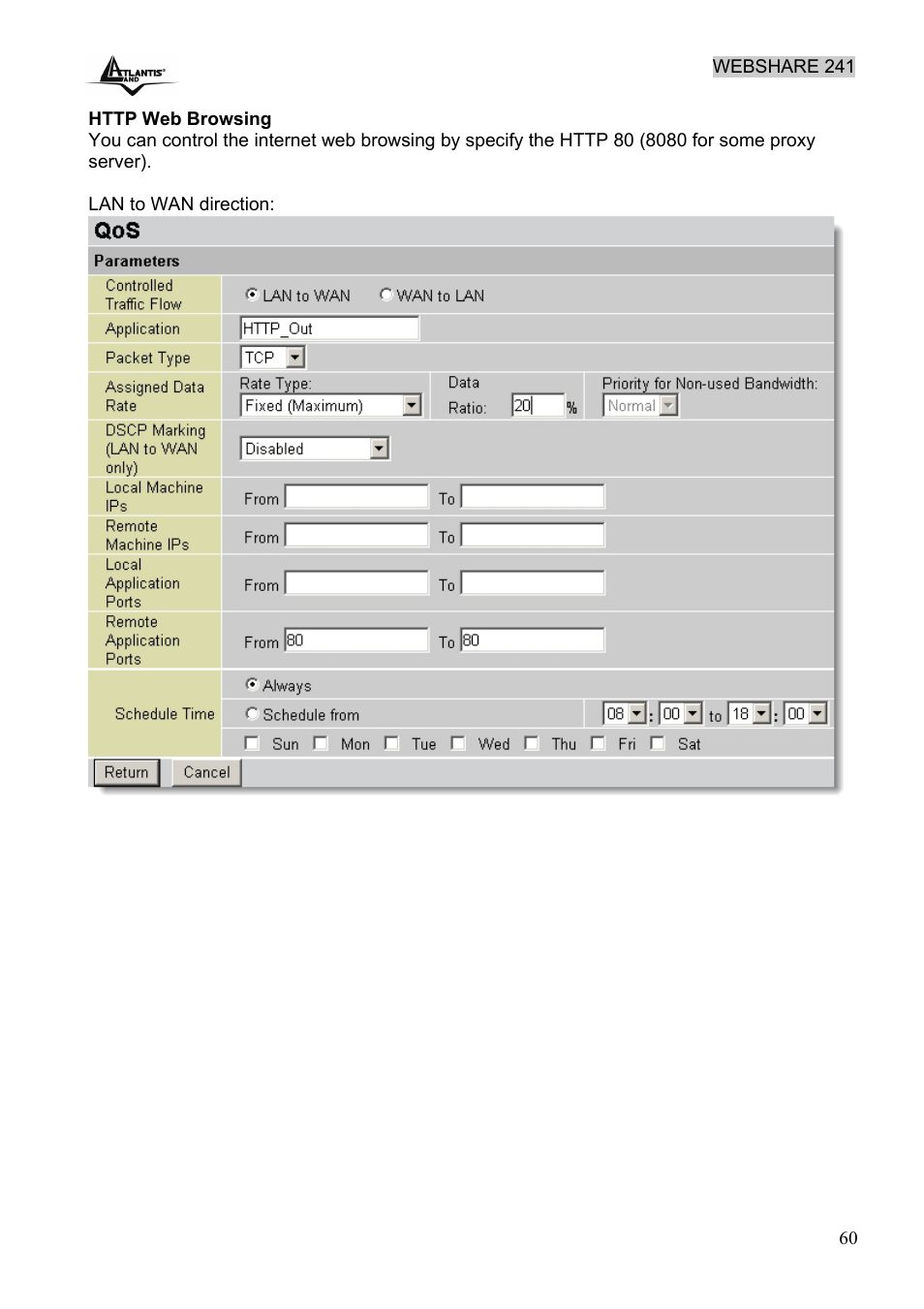
Task: Click Remote Machine IPs To field
Action: (x=533, y=535)
